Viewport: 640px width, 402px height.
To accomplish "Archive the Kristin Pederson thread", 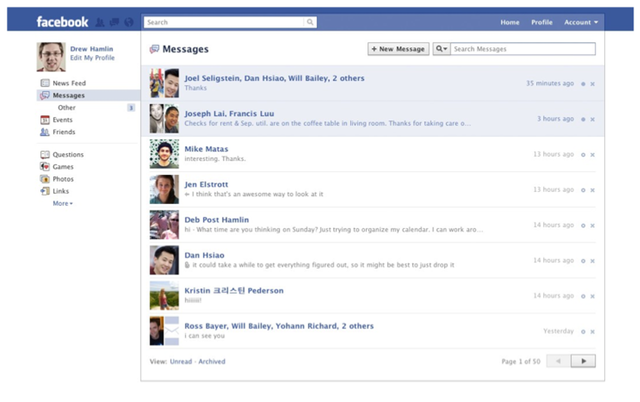I will tap(593, 297).
